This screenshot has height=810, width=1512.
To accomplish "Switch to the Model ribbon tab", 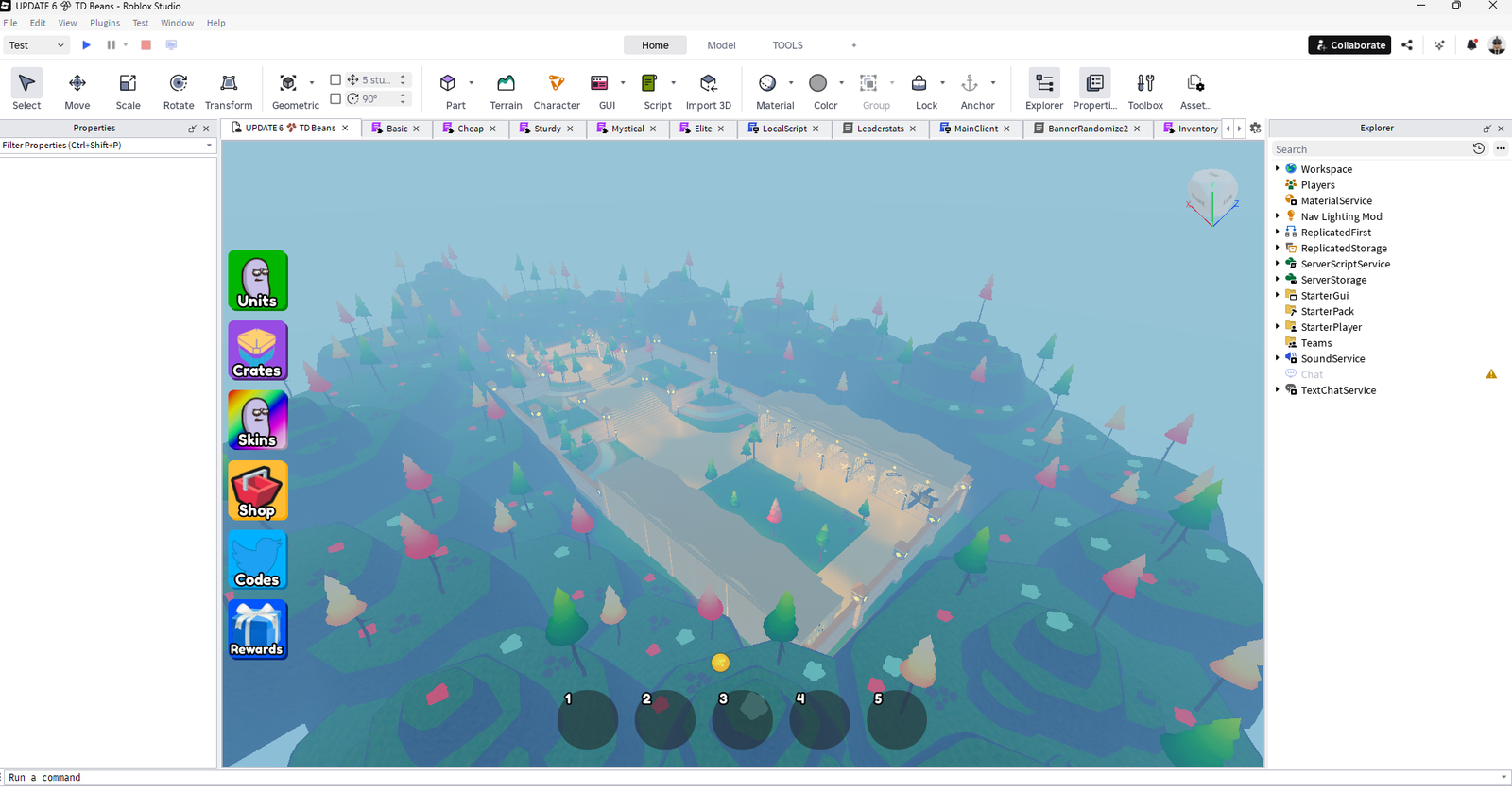I will (x=721, y=45).
